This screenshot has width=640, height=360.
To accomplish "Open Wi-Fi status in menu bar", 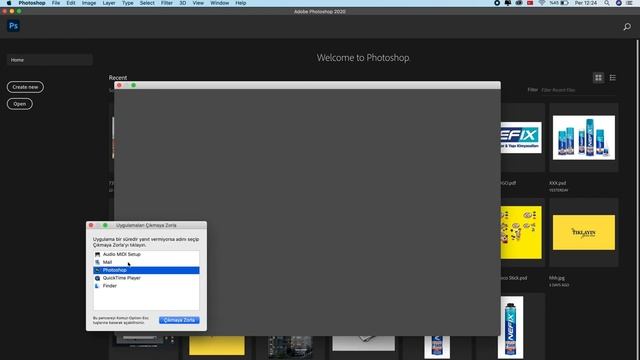I will tap(542, 3).
